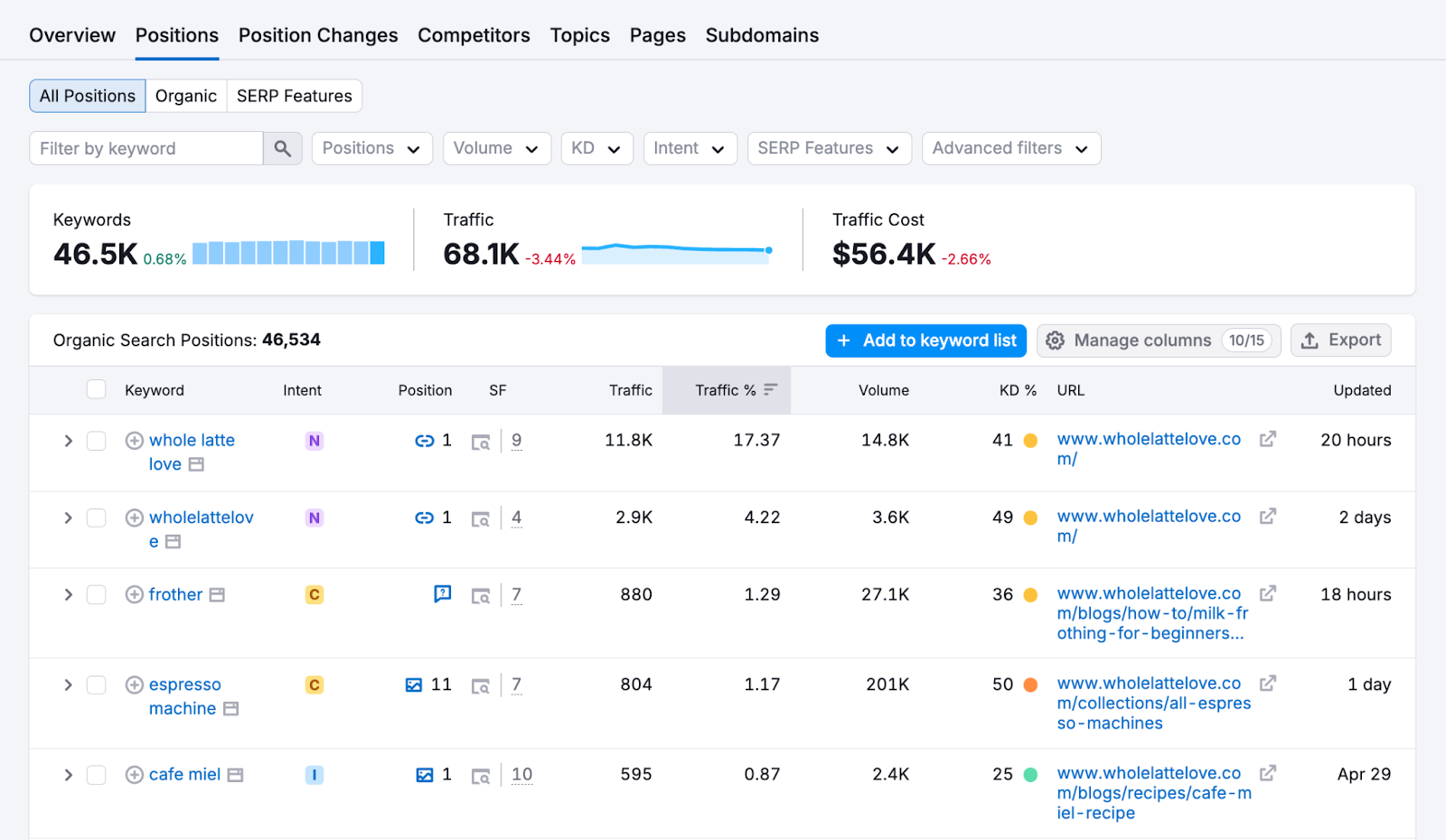Click sitelinks icon in 'whole latte love' position
This screenshot has width=1446, height=840.
425,441
